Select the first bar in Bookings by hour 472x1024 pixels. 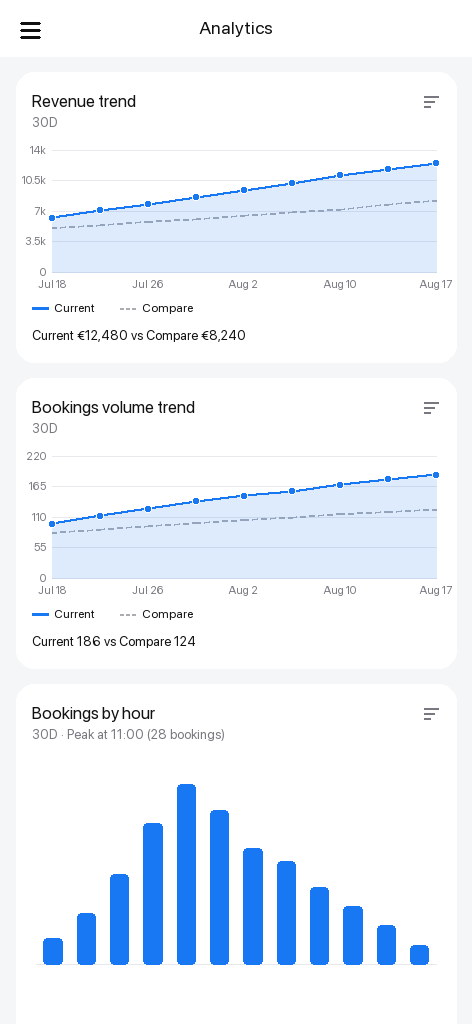click(x=53, y=952)
